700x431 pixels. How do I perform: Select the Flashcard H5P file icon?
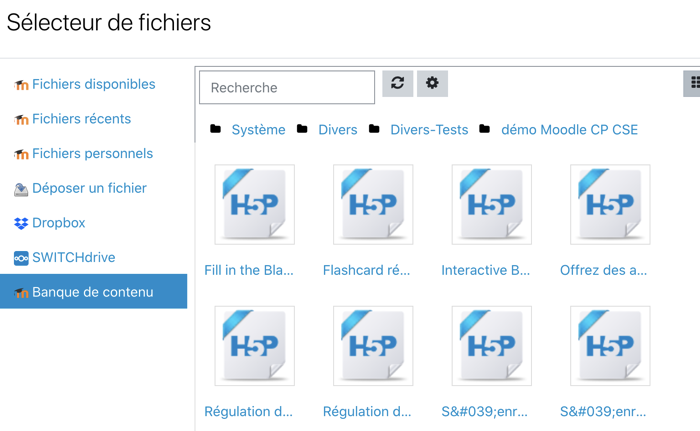point(373,205)
